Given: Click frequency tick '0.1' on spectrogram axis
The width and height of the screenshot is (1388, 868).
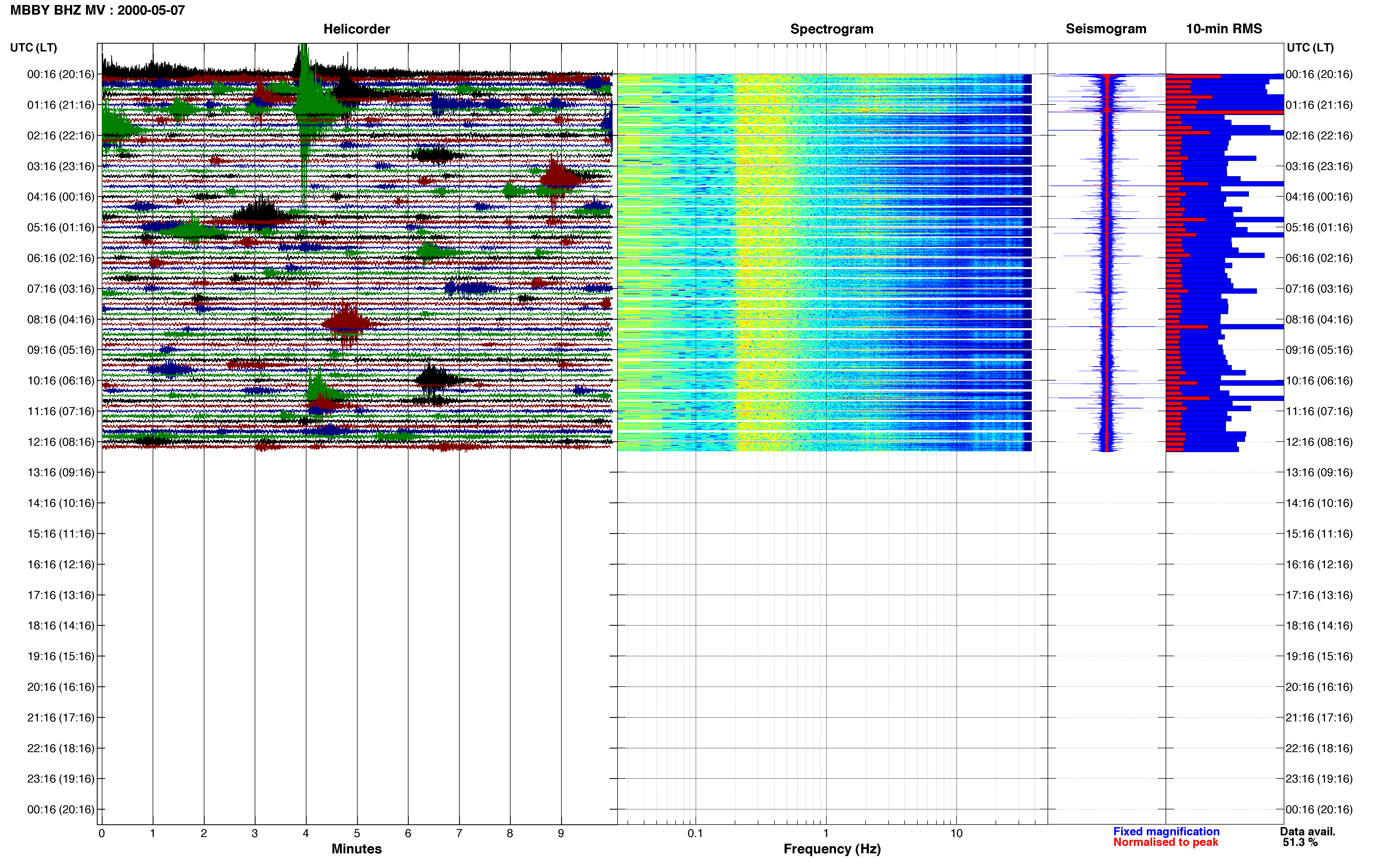Looking at the screenshot, I should pyautogui.click(x=695, y=833).
